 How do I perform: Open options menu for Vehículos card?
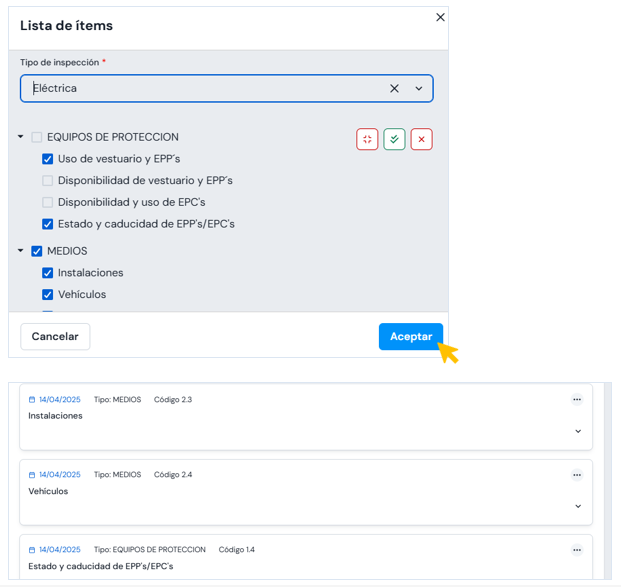coord(577,475)
